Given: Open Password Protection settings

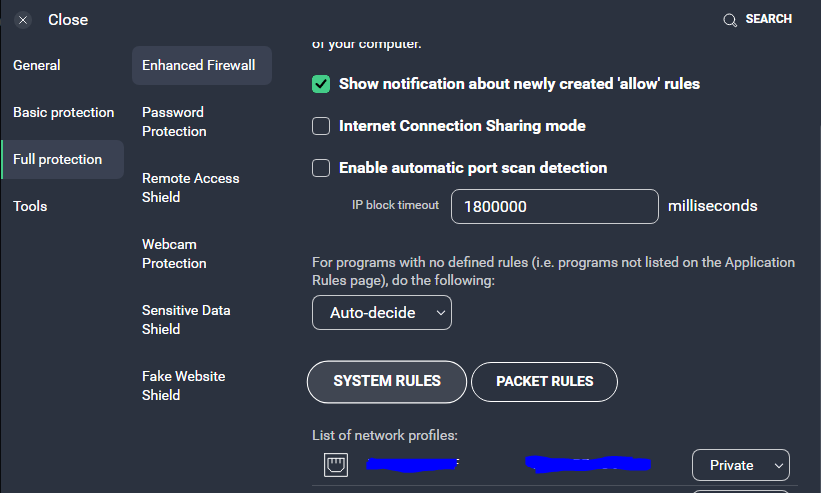Looking at the screenshot, I should pyautogui.click(x=174, y=122).
